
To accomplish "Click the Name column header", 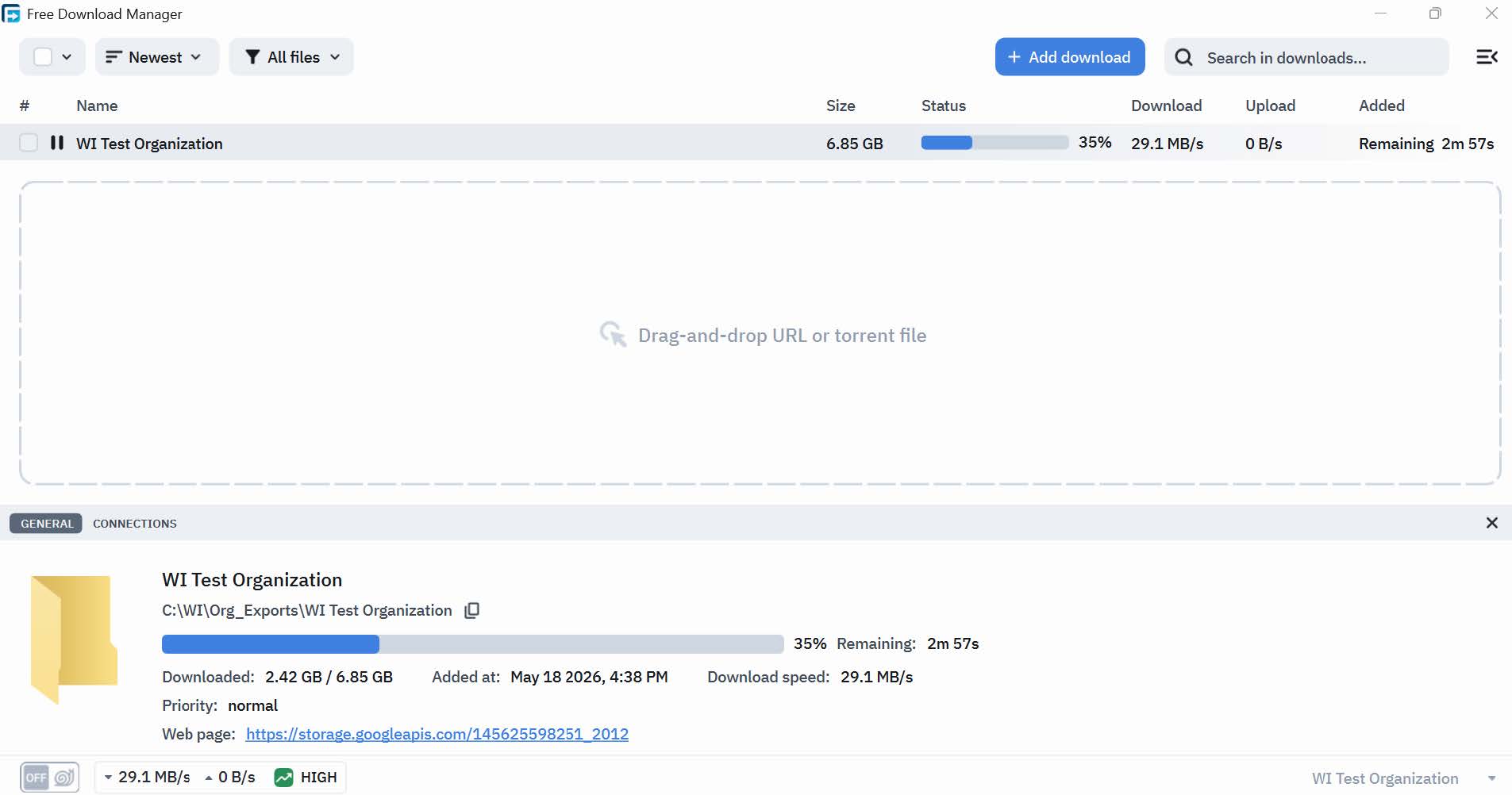I will pos(97,106).
